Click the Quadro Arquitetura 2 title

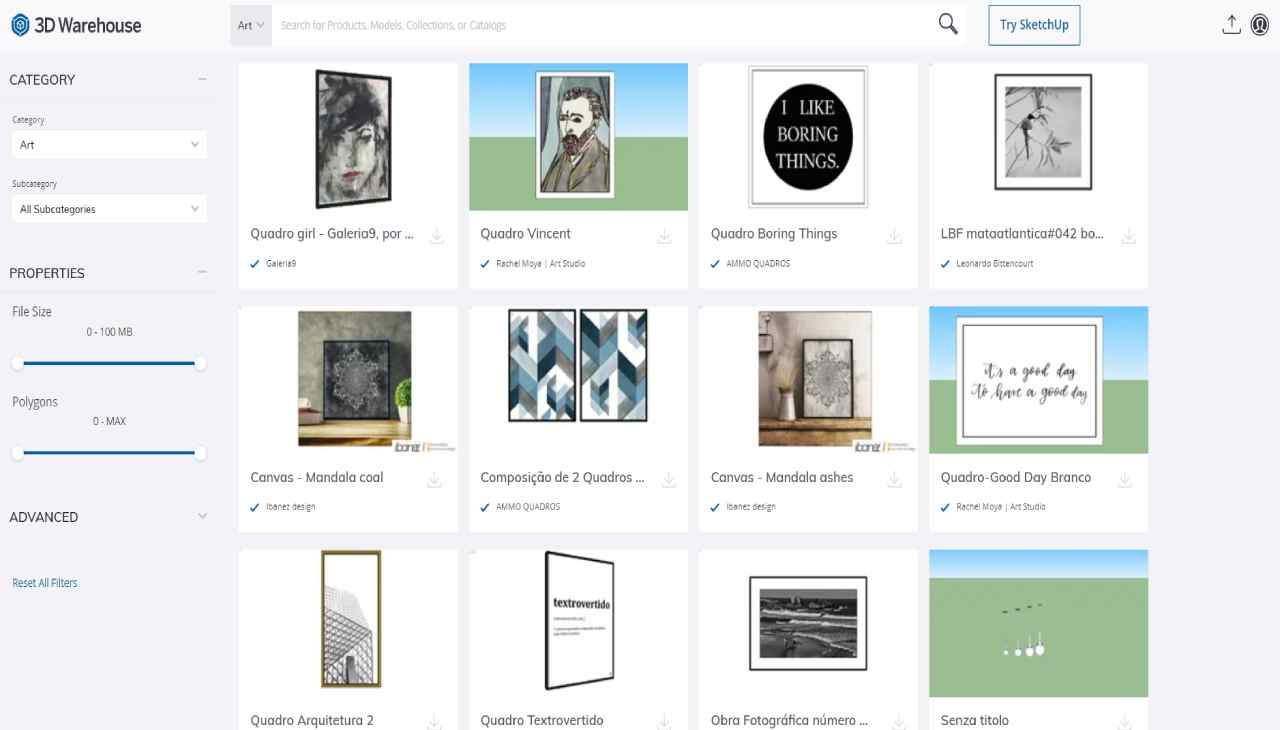[312, 721]
